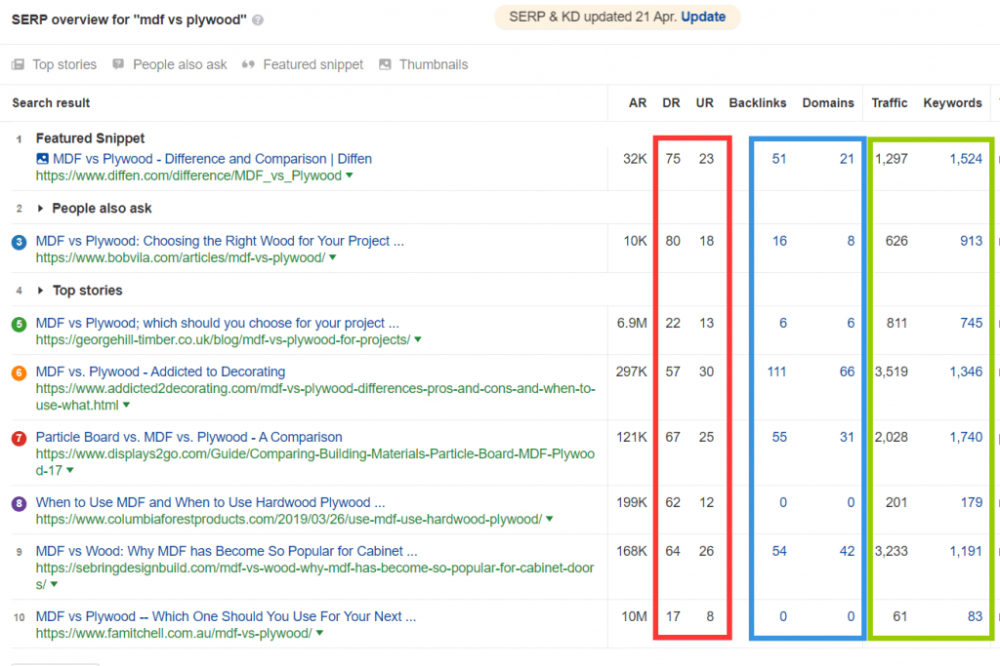Click the People also ask speech icon

click(x=119, y=65)
